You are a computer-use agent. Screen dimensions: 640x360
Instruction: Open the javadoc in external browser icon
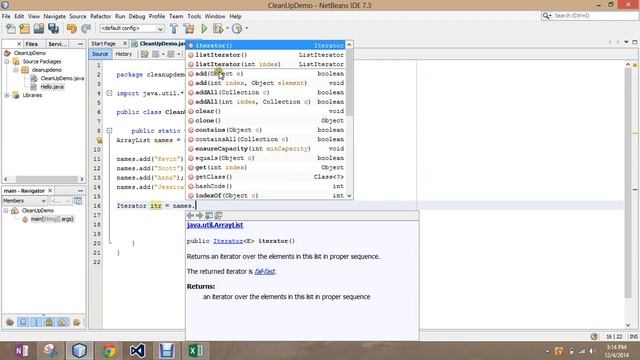coord(209,216)
